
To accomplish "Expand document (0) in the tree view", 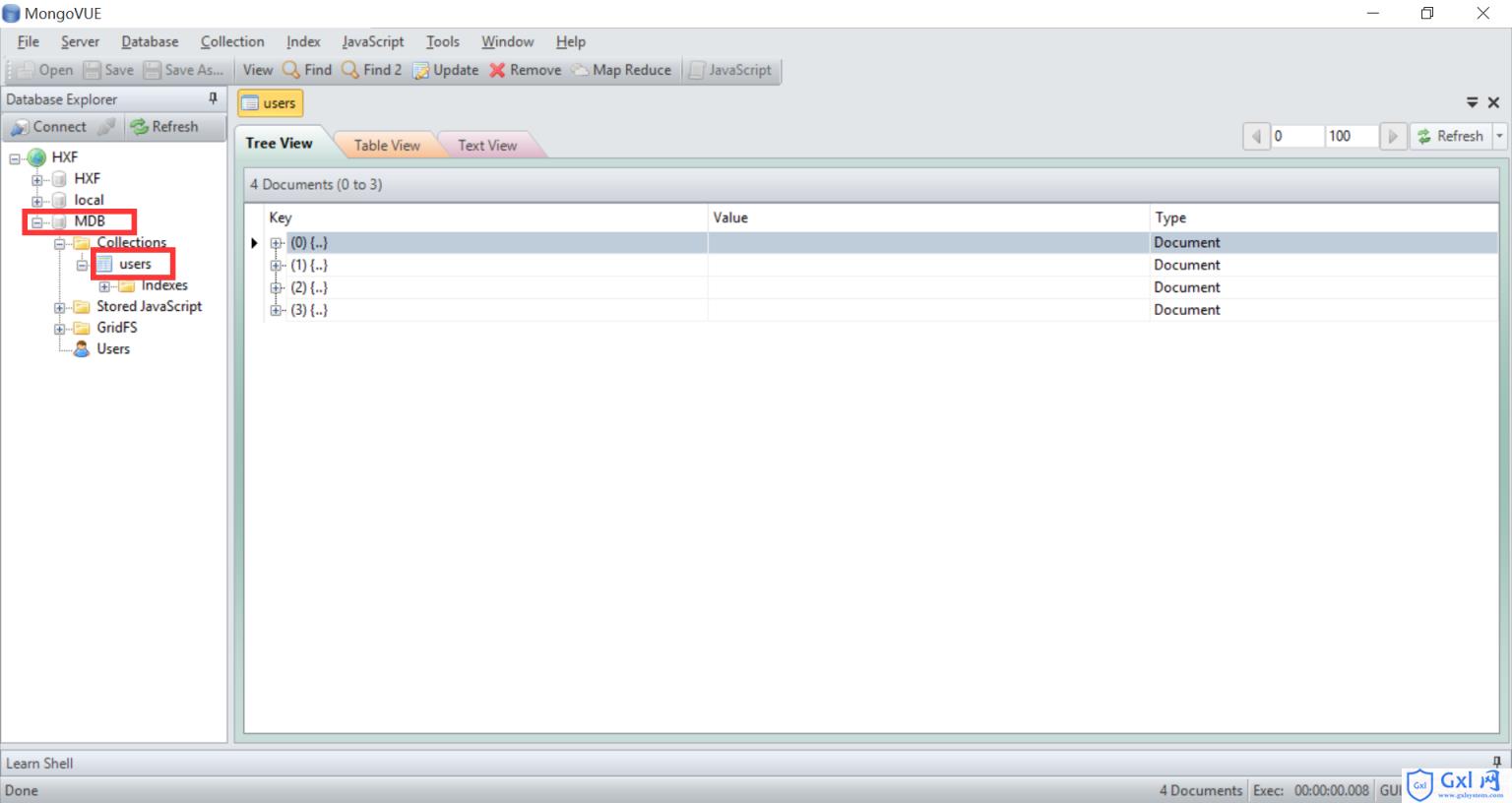I will coord(277,243).
